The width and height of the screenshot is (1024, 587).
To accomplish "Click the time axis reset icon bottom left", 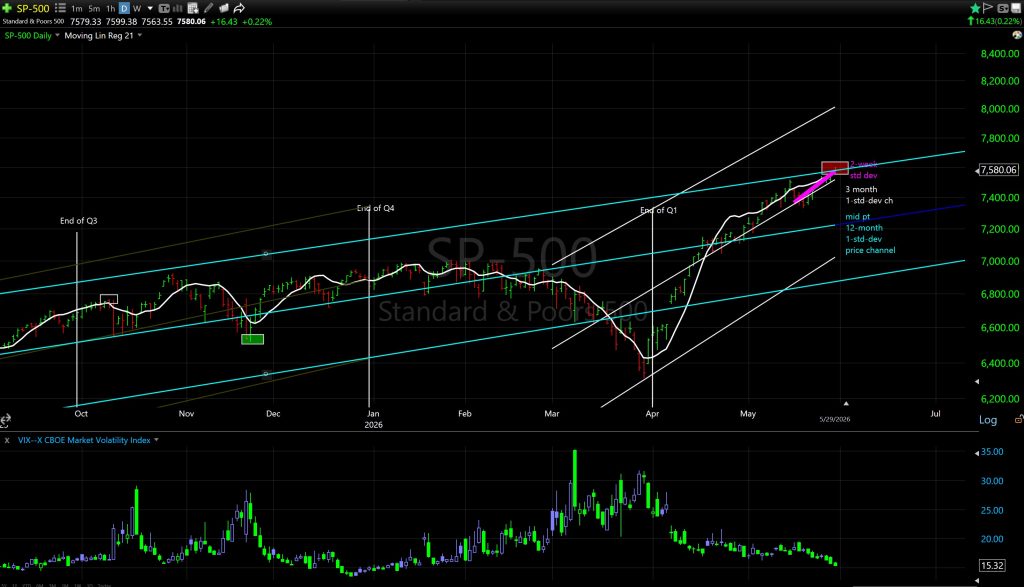I will click(x=5, y=420).
